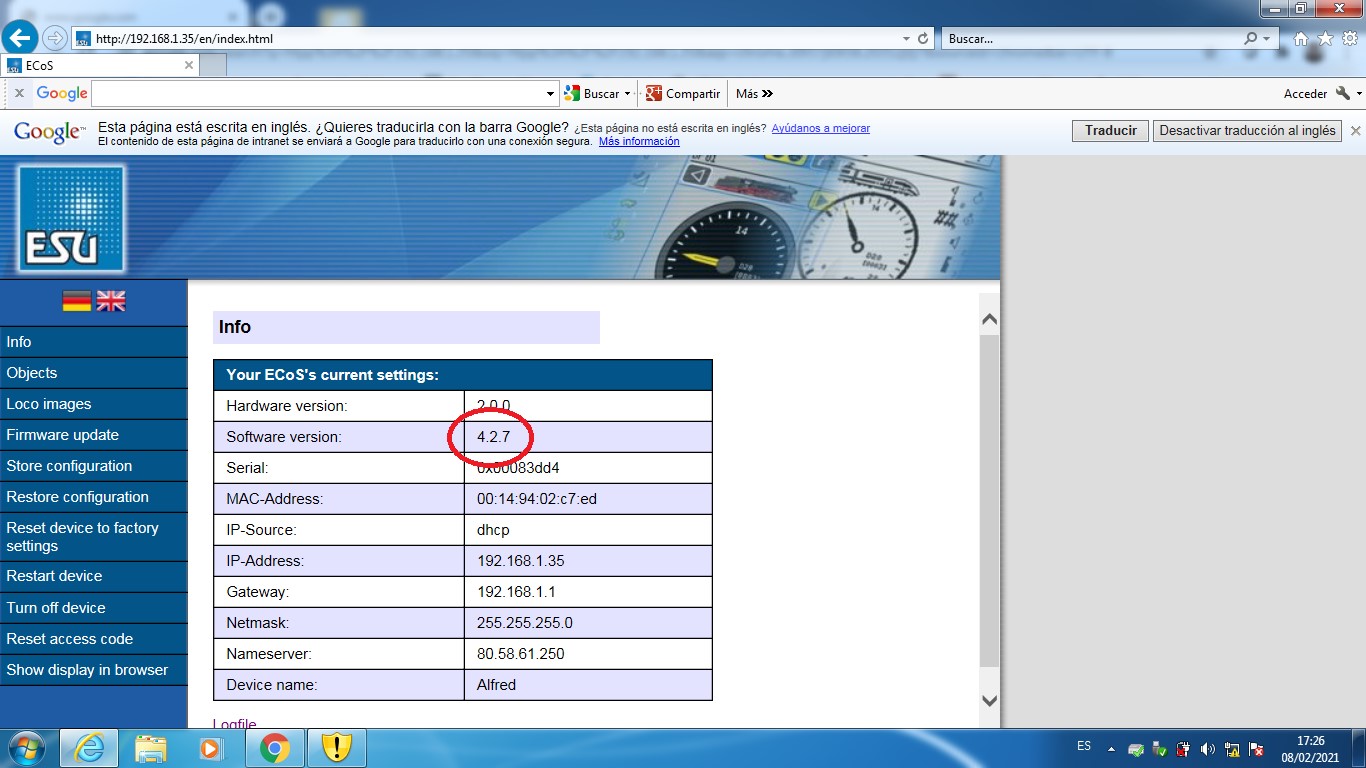This screenshot has width=1366, height=768.
Task: Click the Traducir button
Action: click(1110, 130)
